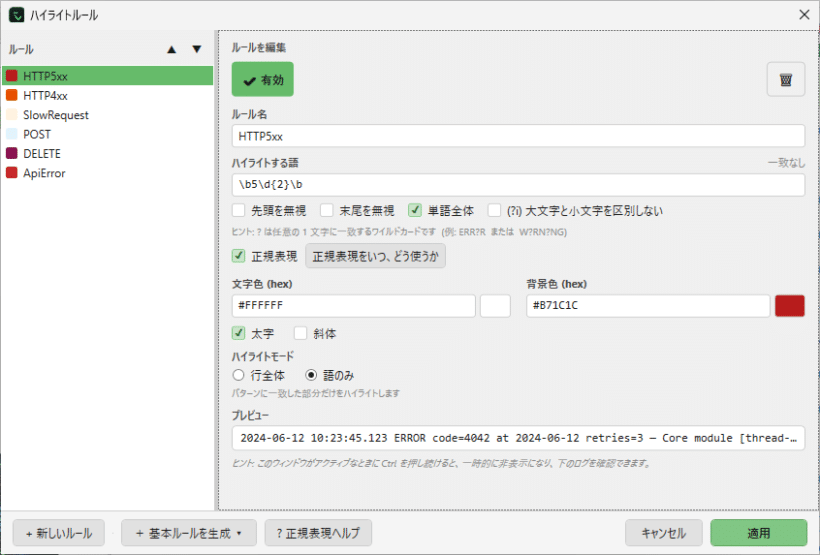
Task: Click the 背景色 hex input field
Action: pyautogui.click(x=648, y=305)
